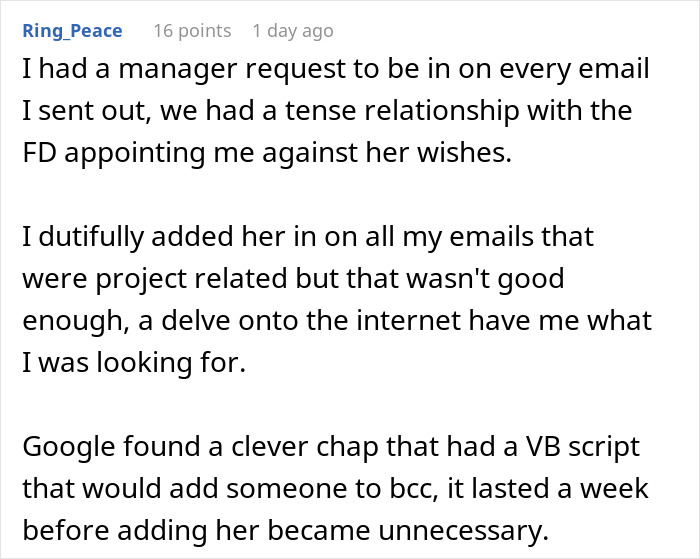Click the word 'dutifully' in the second paragraph
Viewport: 700px width, 559px height.
coord(91,236)
